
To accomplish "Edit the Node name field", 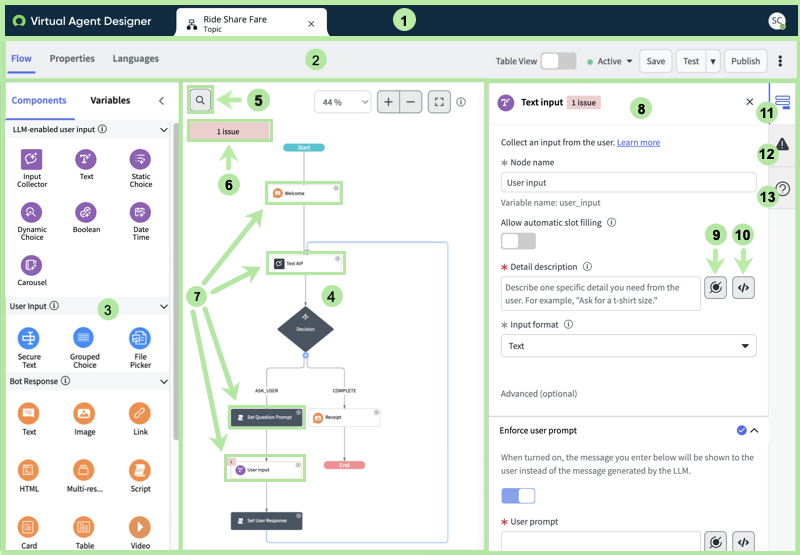I will 629,183.
